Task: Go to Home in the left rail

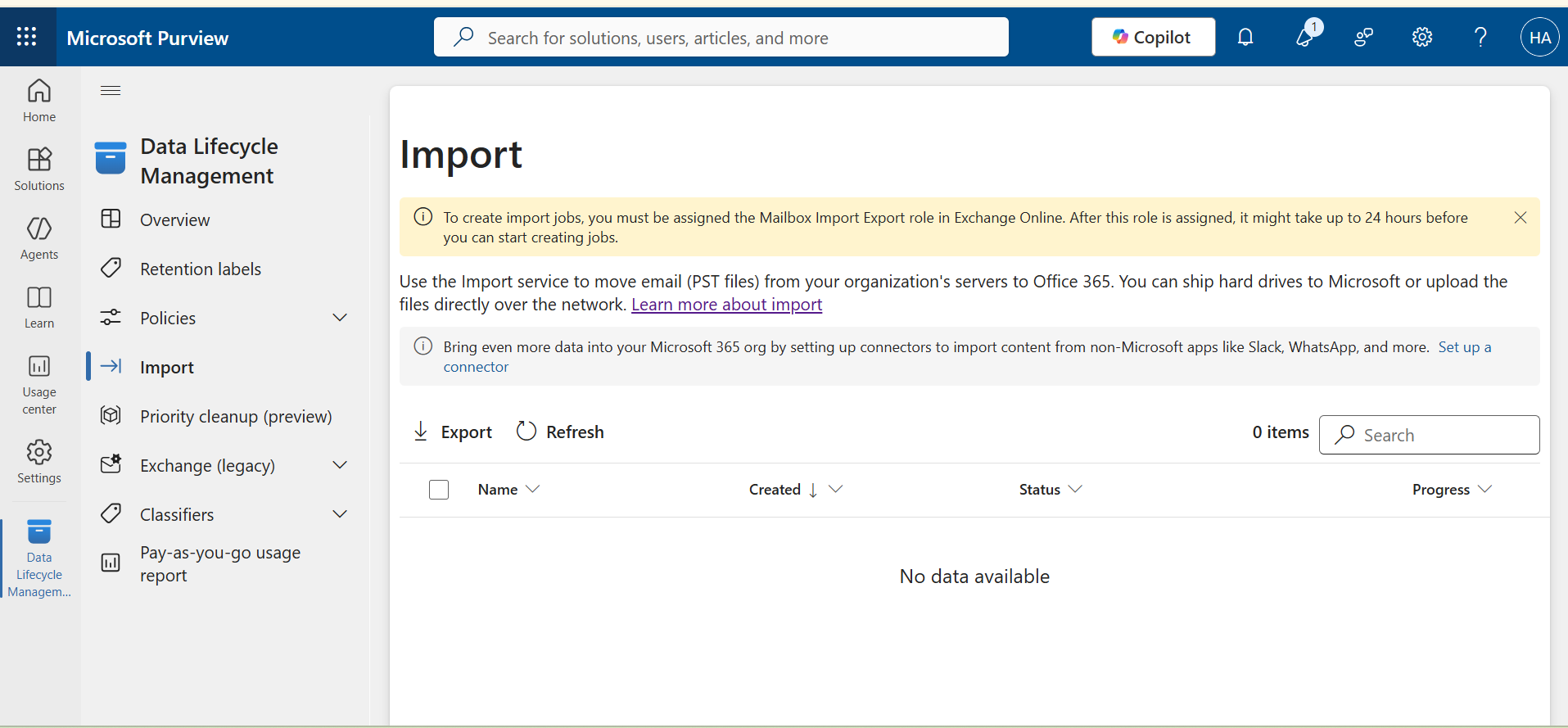Action: (39, 101)
